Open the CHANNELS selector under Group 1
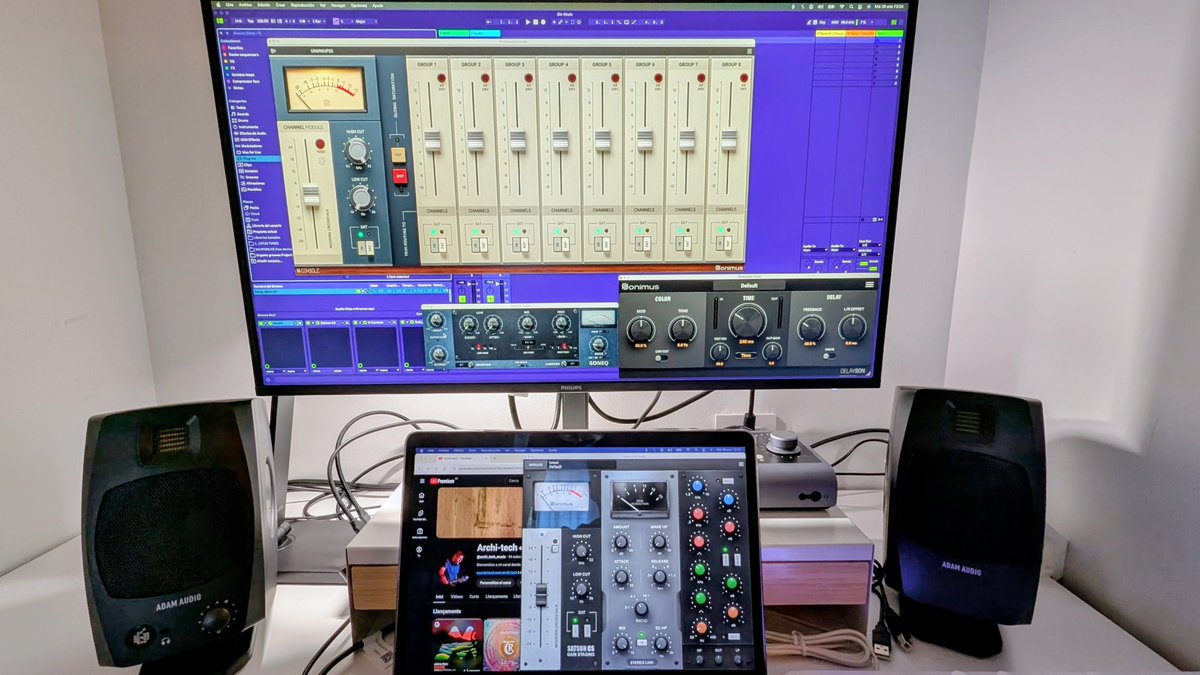This screenshot has width=1200, height=675. coord(437,211)
